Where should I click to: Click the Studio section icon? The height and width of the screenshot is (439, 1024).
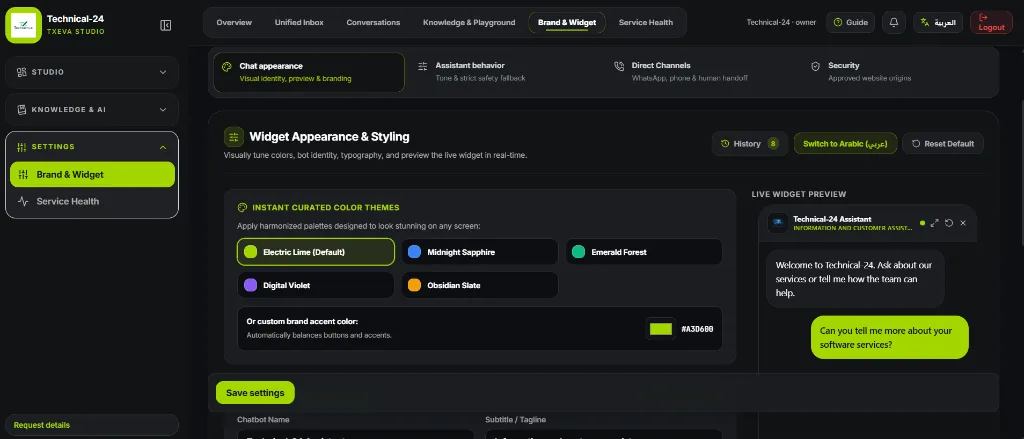pyautogui.click(x=22, y=73)
